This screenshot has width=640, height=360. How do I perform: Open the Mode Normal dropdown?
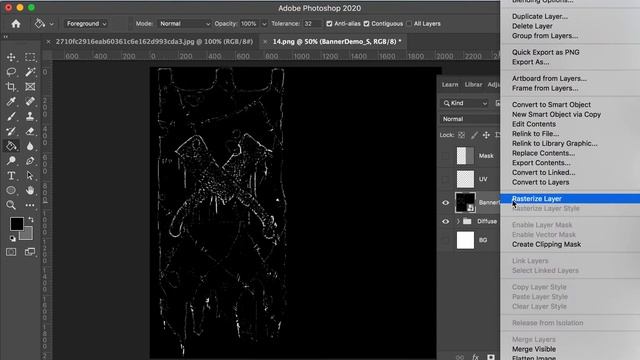pyautogui.click(x=184, y=24)
